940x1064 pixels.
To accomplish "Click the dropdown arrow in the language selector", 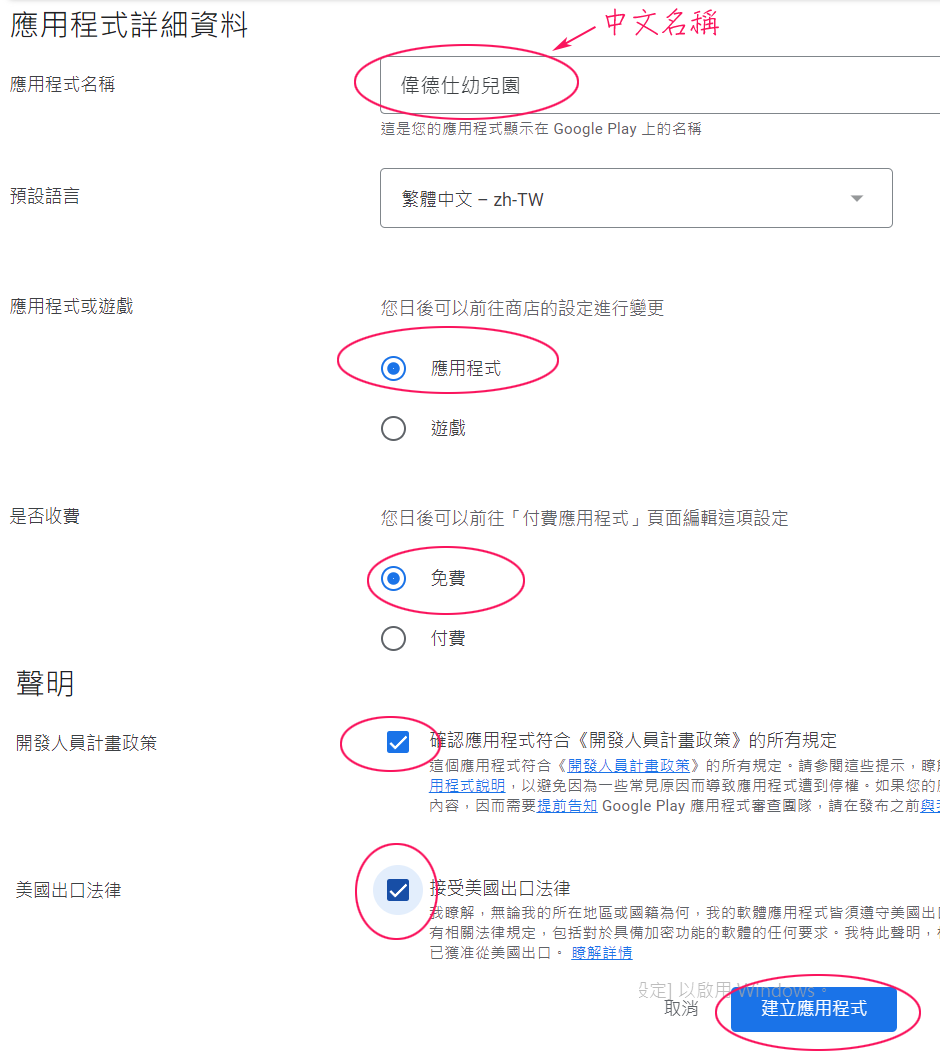I will click(857, 198).
